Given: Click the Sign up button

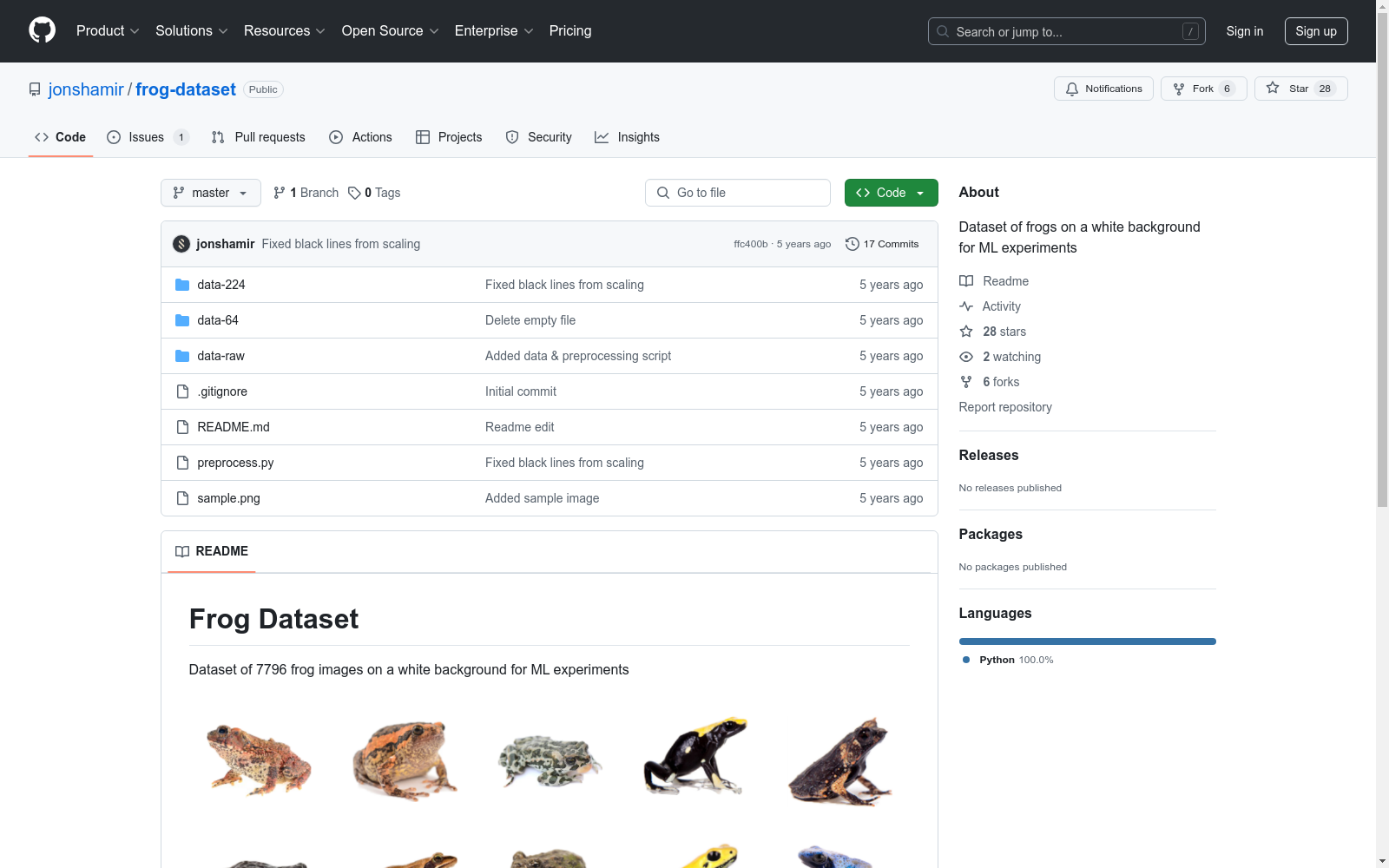Looking at the screenshot, I should tap(1316, 31).
